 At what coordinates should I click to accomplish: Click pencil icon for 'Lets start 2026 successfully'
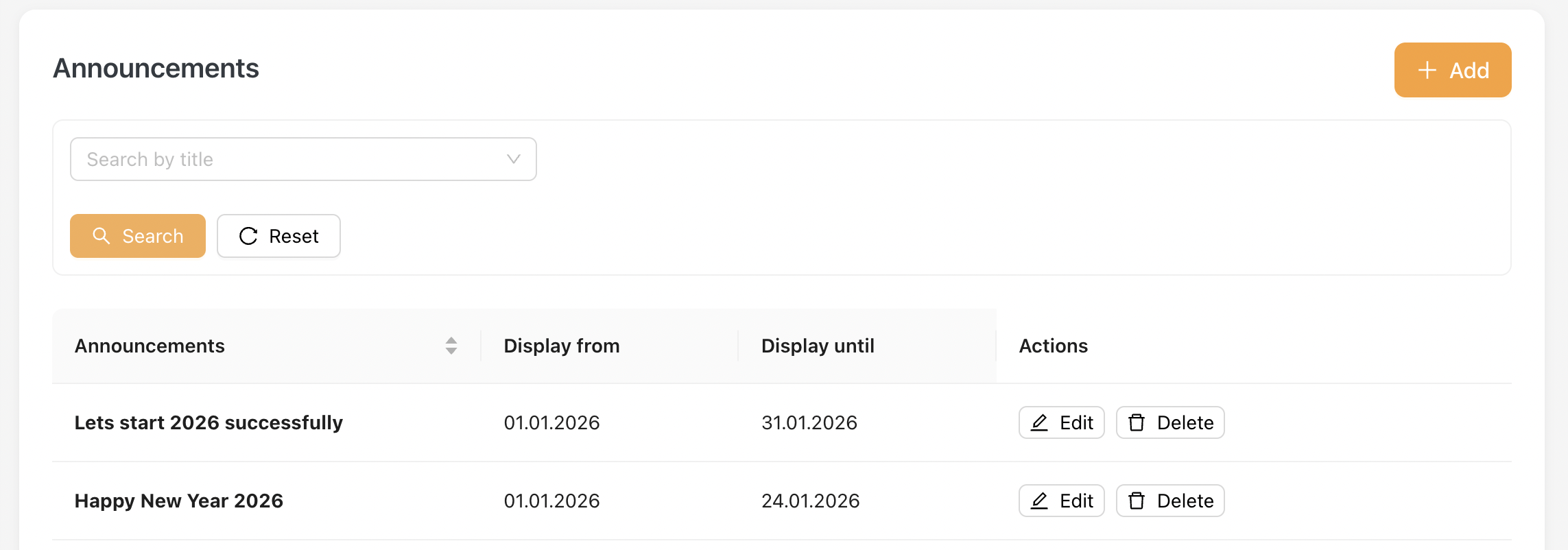tap(1040, 422)
